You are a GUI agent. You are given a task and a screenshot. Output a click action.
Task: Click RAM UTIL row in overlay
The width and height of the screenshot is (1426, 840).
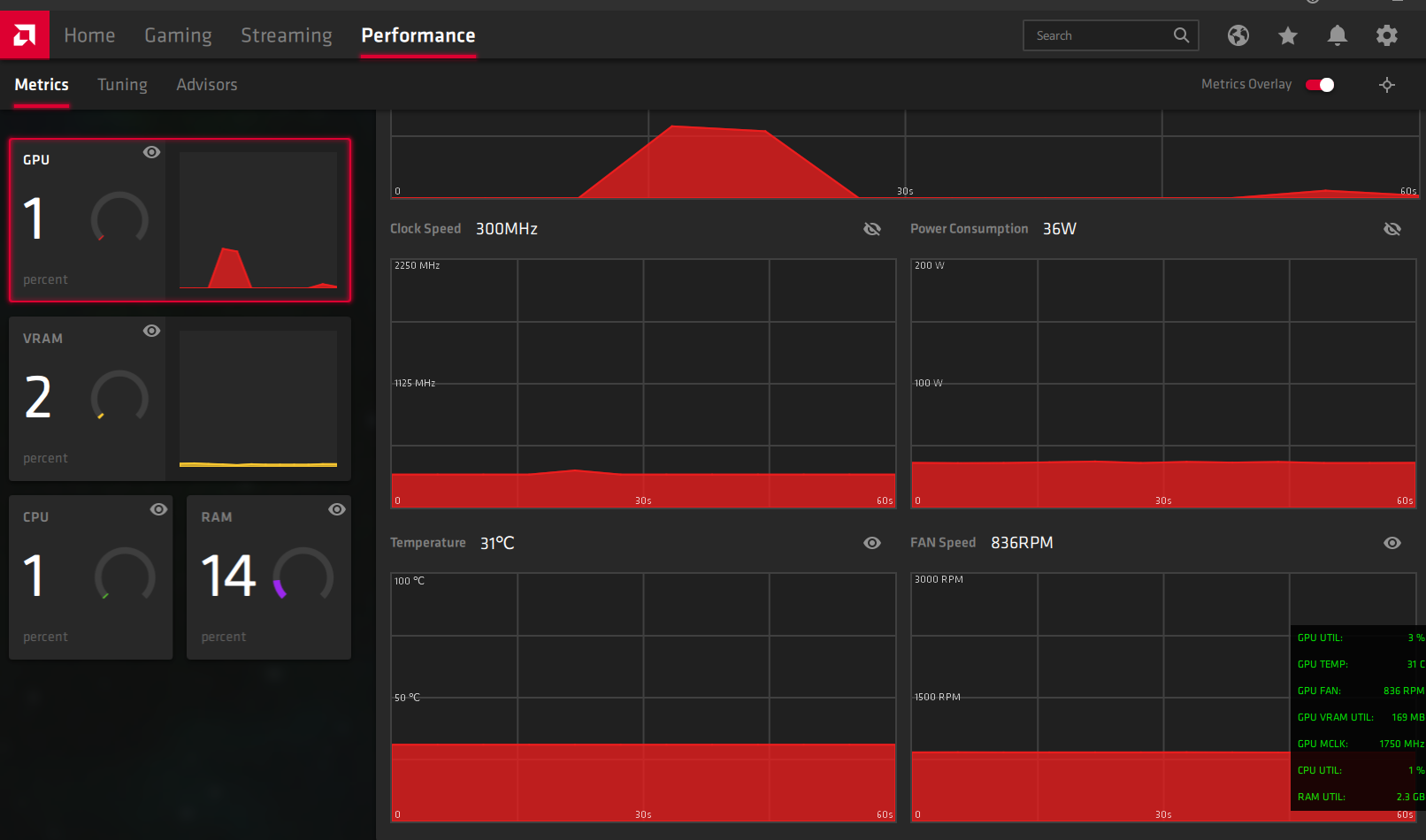coord(1361,797)
